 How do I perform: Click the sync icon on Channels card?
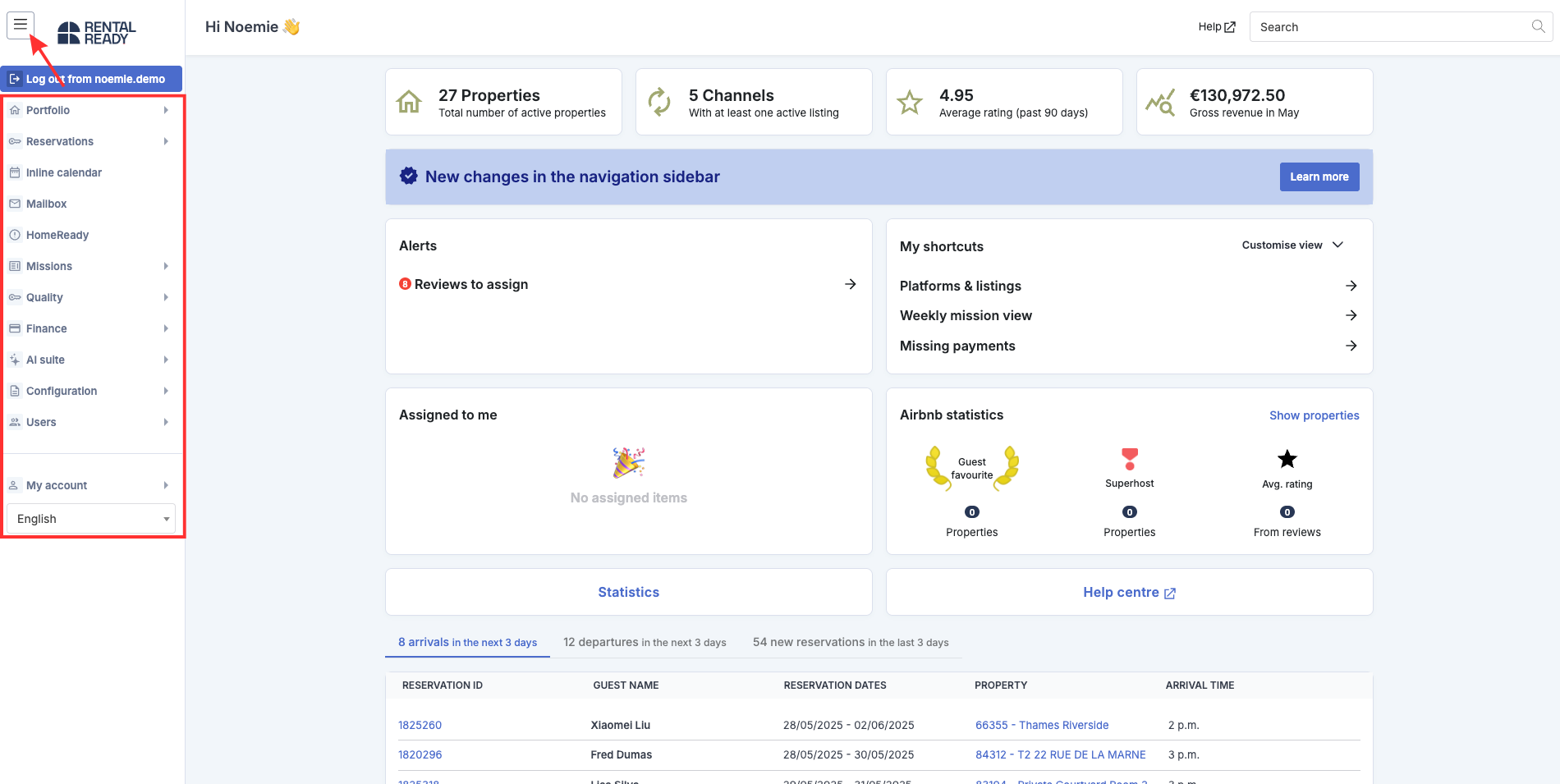659,102
